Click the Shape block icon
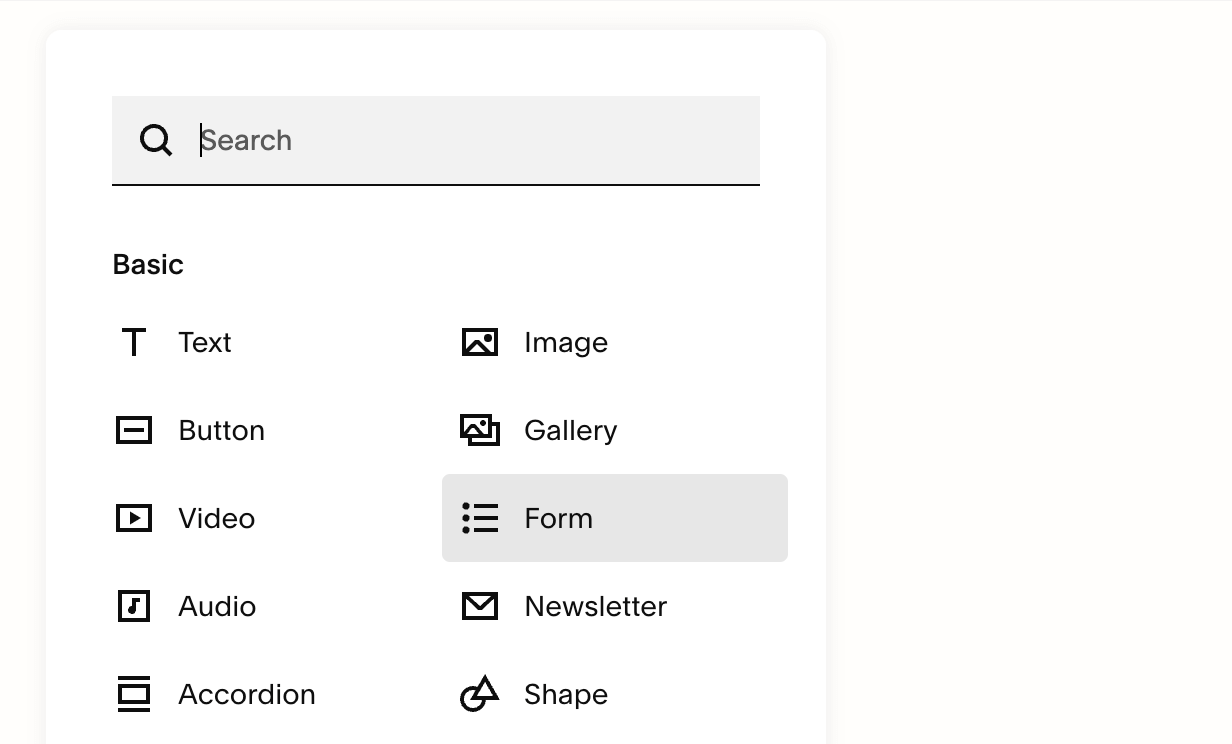 tap(479, 694)
